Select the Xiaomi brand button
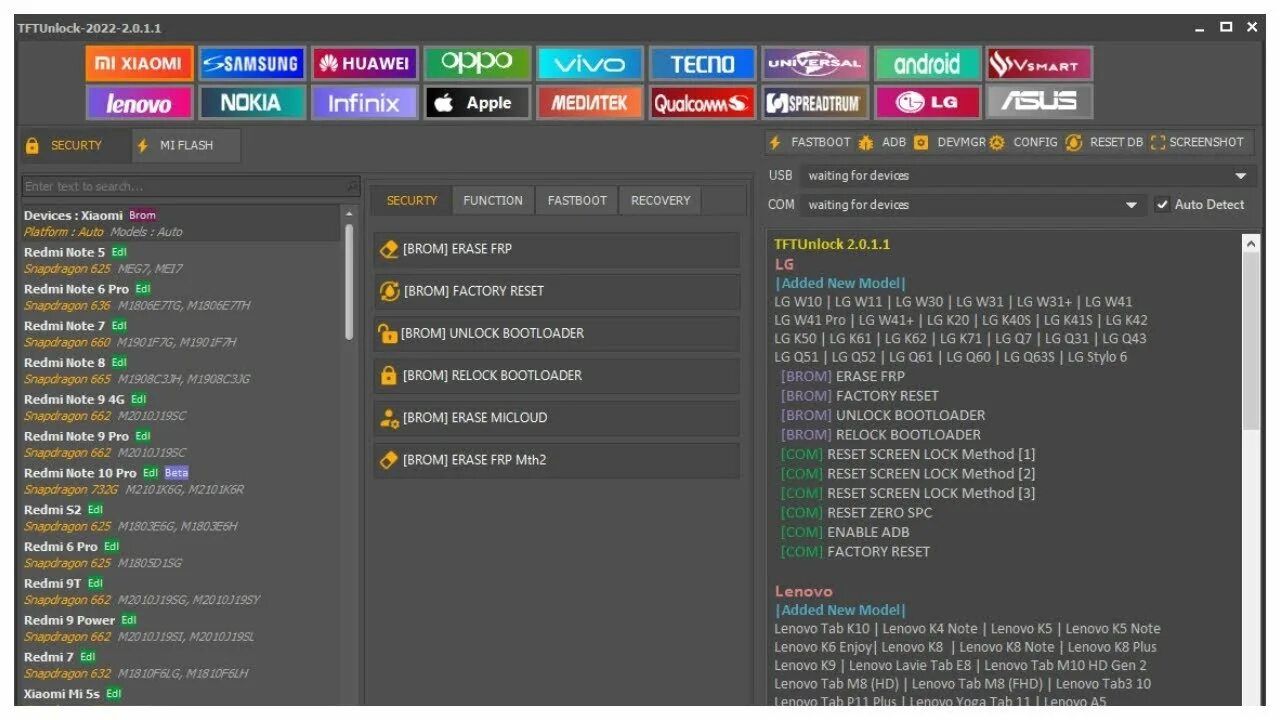1280x720 pixels. tap(139, 64)
